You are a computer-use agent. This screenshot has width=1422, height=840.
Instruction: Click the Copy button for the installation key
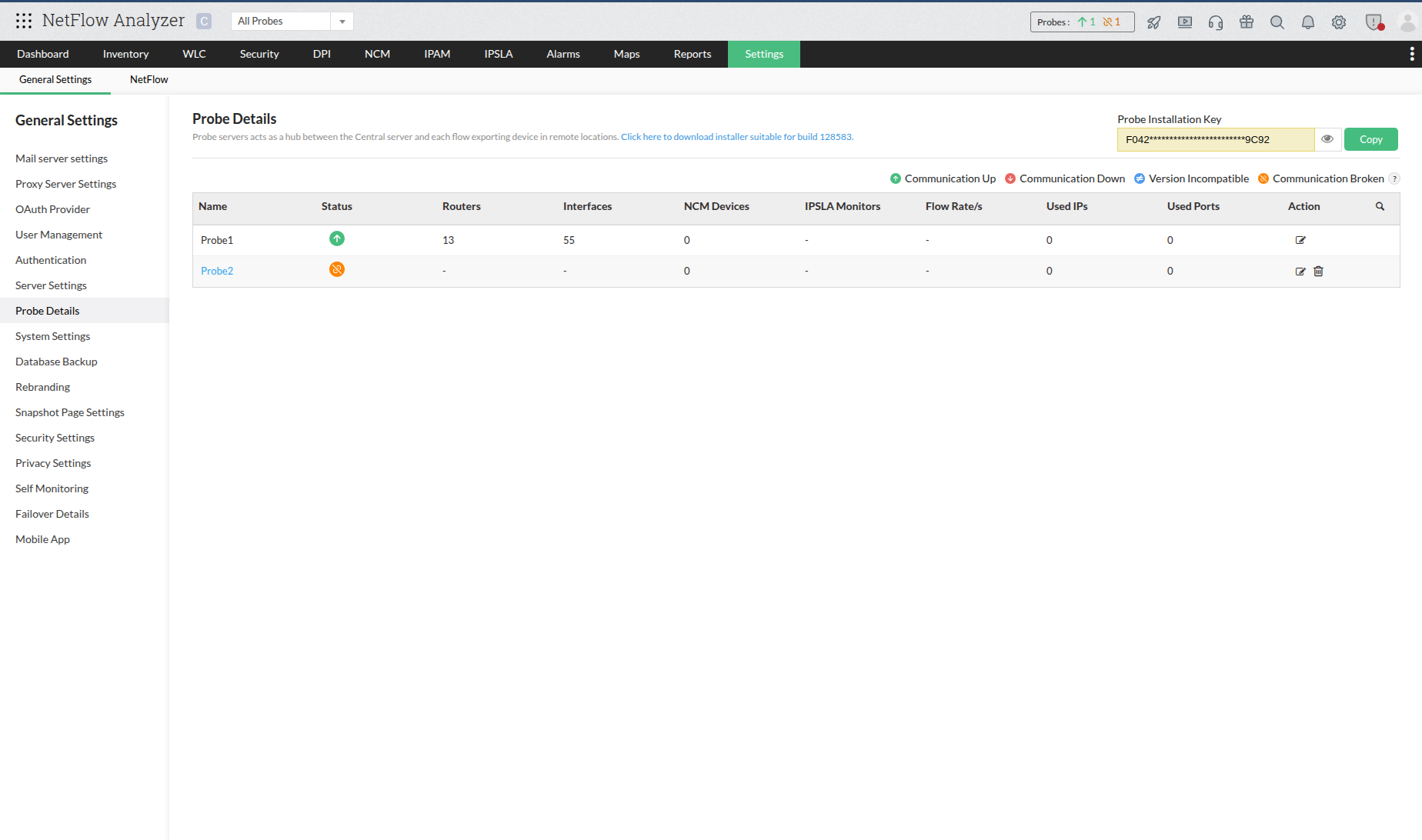[1371, 138]
